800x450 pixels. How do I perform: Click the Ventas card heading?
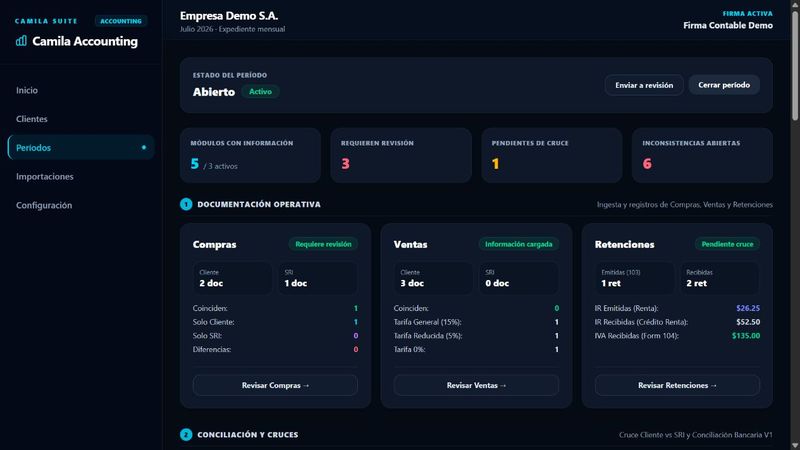(410, 244)
